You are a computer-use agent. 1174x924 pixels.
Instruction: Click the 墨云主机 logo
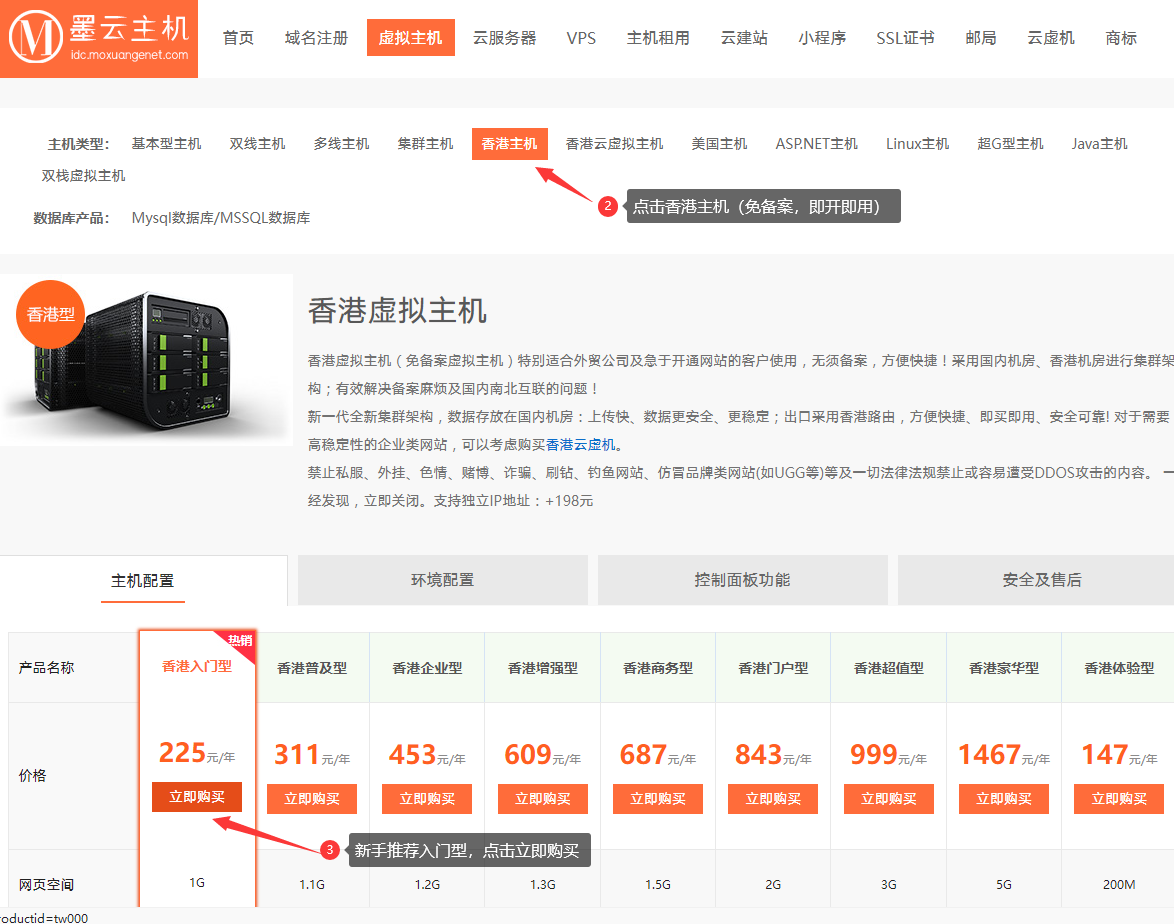(x=99, y=39)
